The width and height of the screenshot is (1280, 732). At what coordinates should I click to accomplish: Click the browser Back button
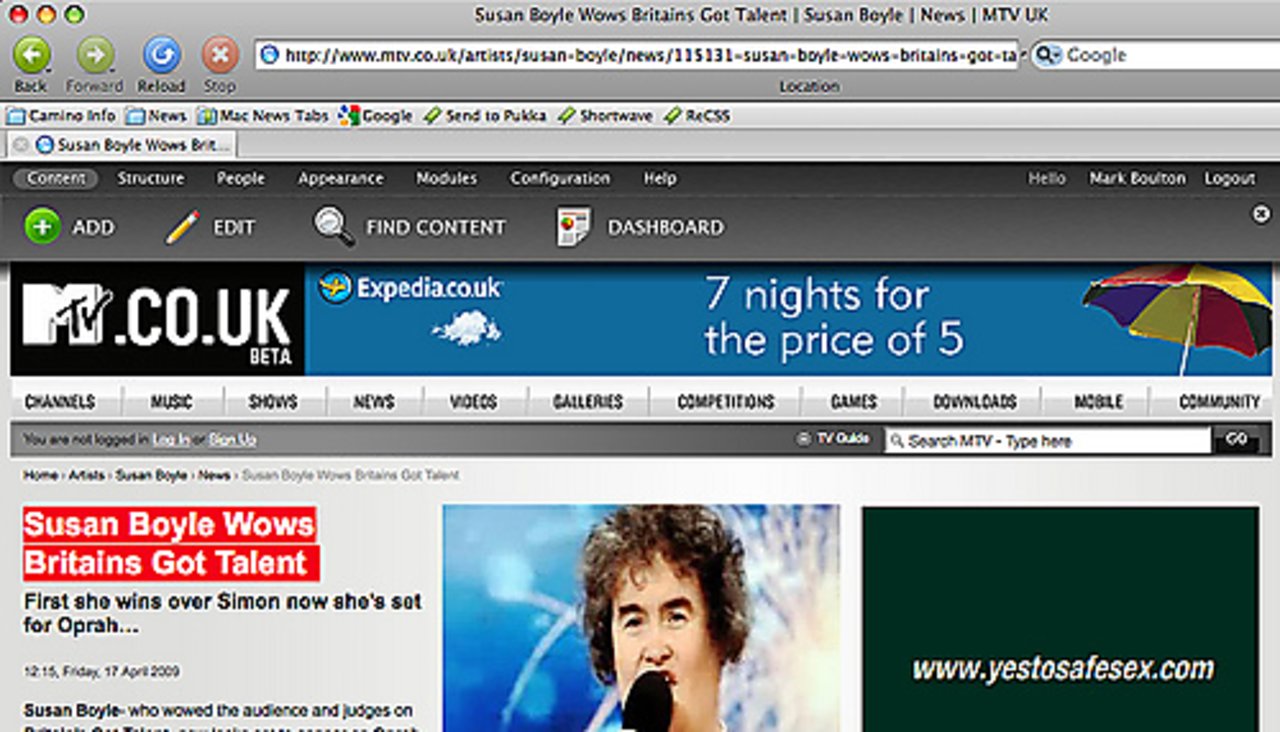31,55
